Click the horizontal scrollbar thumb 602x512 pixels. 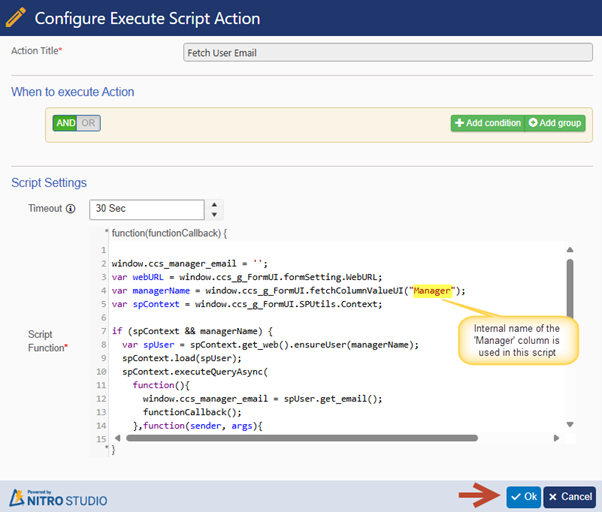[x=302, y=438]
